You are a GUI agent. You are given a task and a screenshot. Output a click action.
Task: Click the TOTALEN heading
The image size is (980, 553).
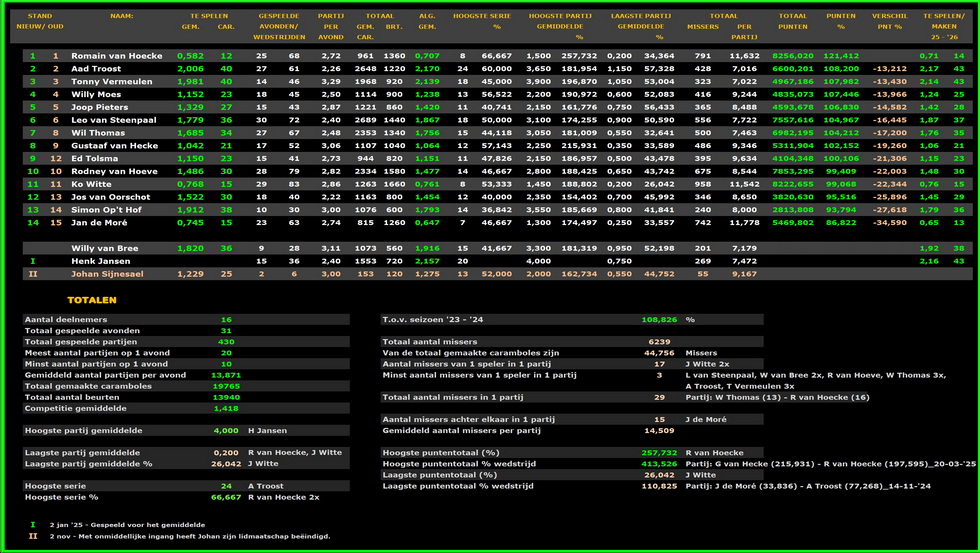click(92, 300)
